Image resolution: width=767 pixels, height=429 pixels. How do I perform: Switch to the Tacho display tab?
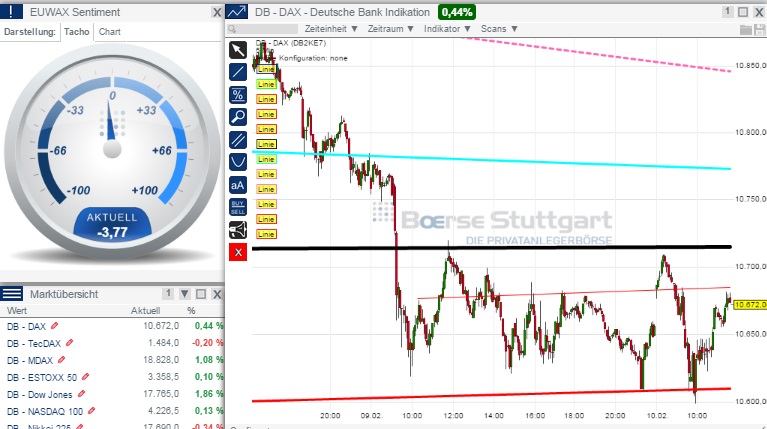[77, 32]
